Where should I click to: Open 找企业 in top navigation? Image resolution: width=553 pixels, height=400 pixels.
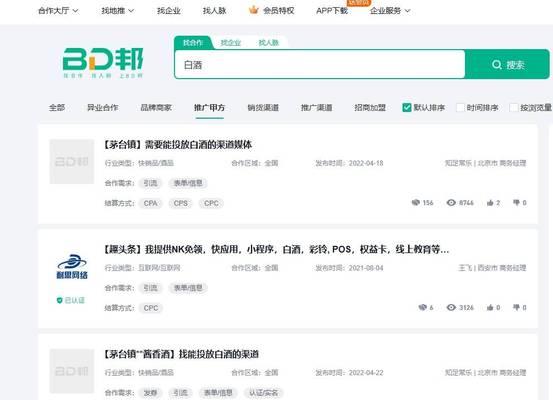[169, 11]
